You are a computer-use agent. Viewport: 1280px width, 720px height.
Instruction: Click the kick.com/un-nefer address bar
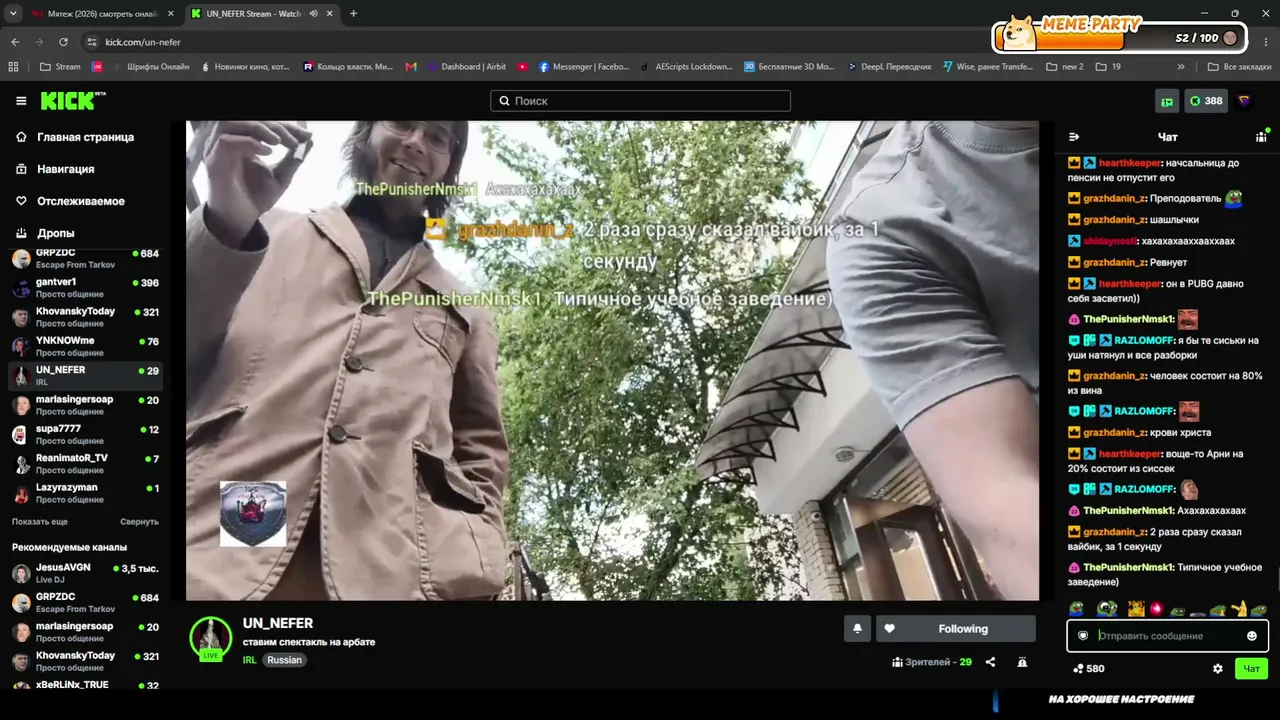(x=143, y=42)
